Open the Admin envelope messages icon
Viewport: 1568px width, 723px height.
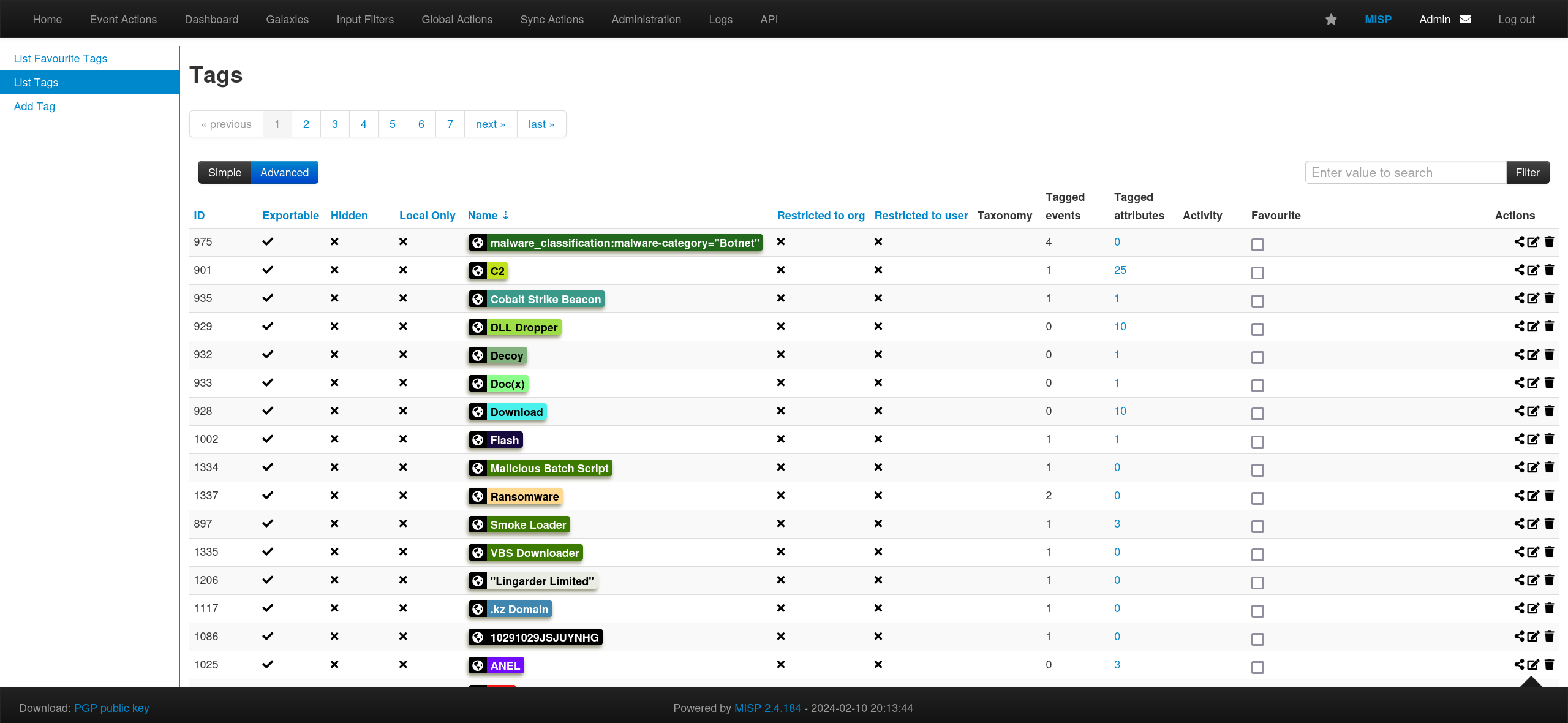tap(1465, 20)
